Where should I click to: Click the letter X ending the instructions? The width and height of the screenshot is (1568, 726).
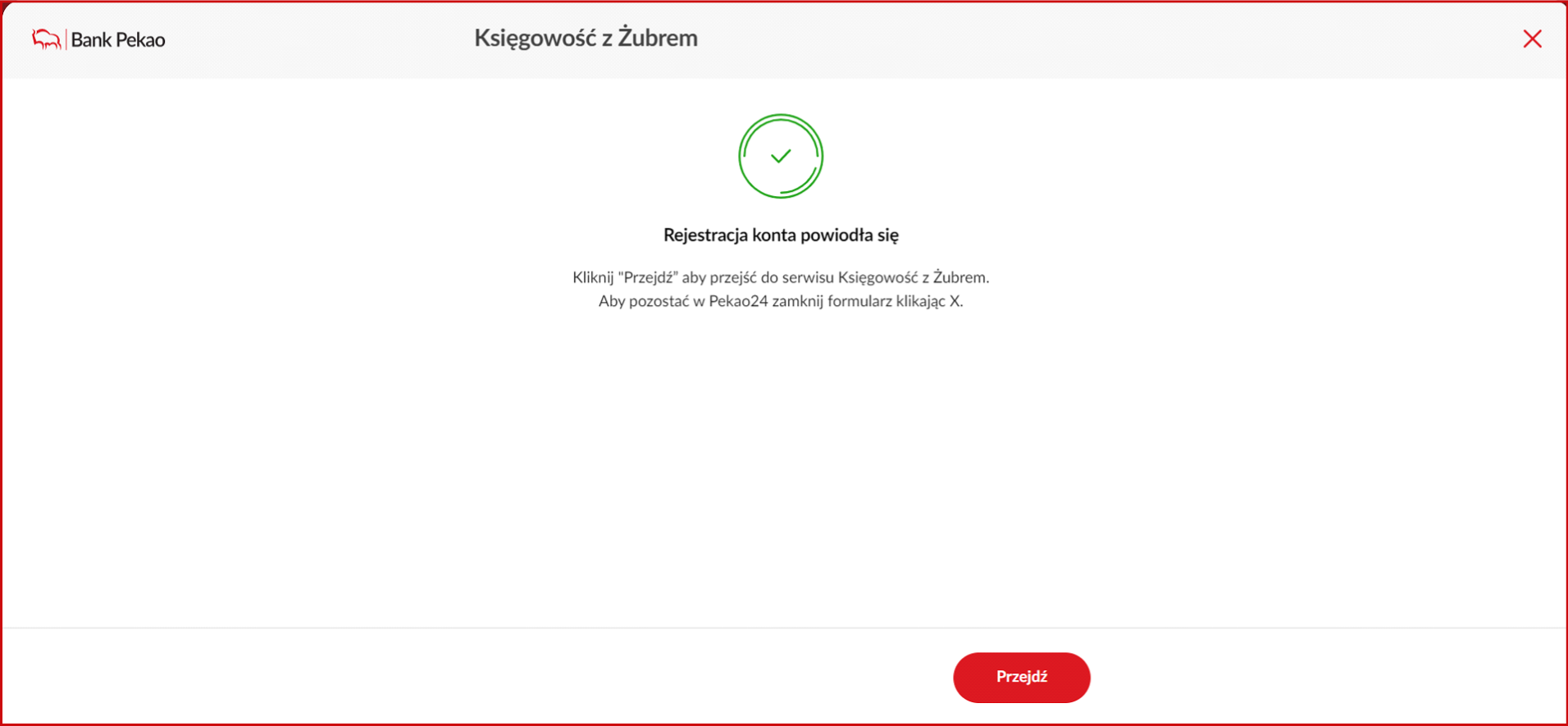pos(955,301)
